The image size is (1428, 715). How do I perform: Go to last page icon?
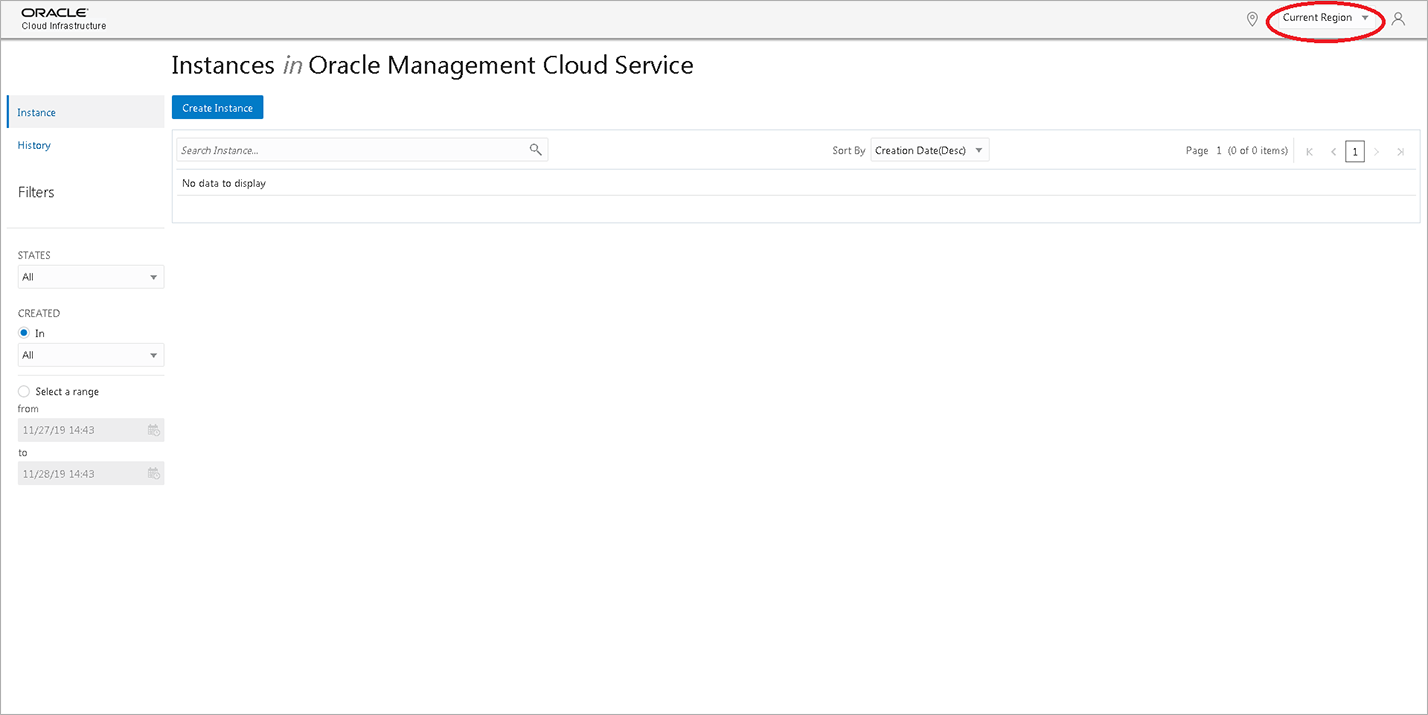pyautogui.click(x=1400, y=152)
